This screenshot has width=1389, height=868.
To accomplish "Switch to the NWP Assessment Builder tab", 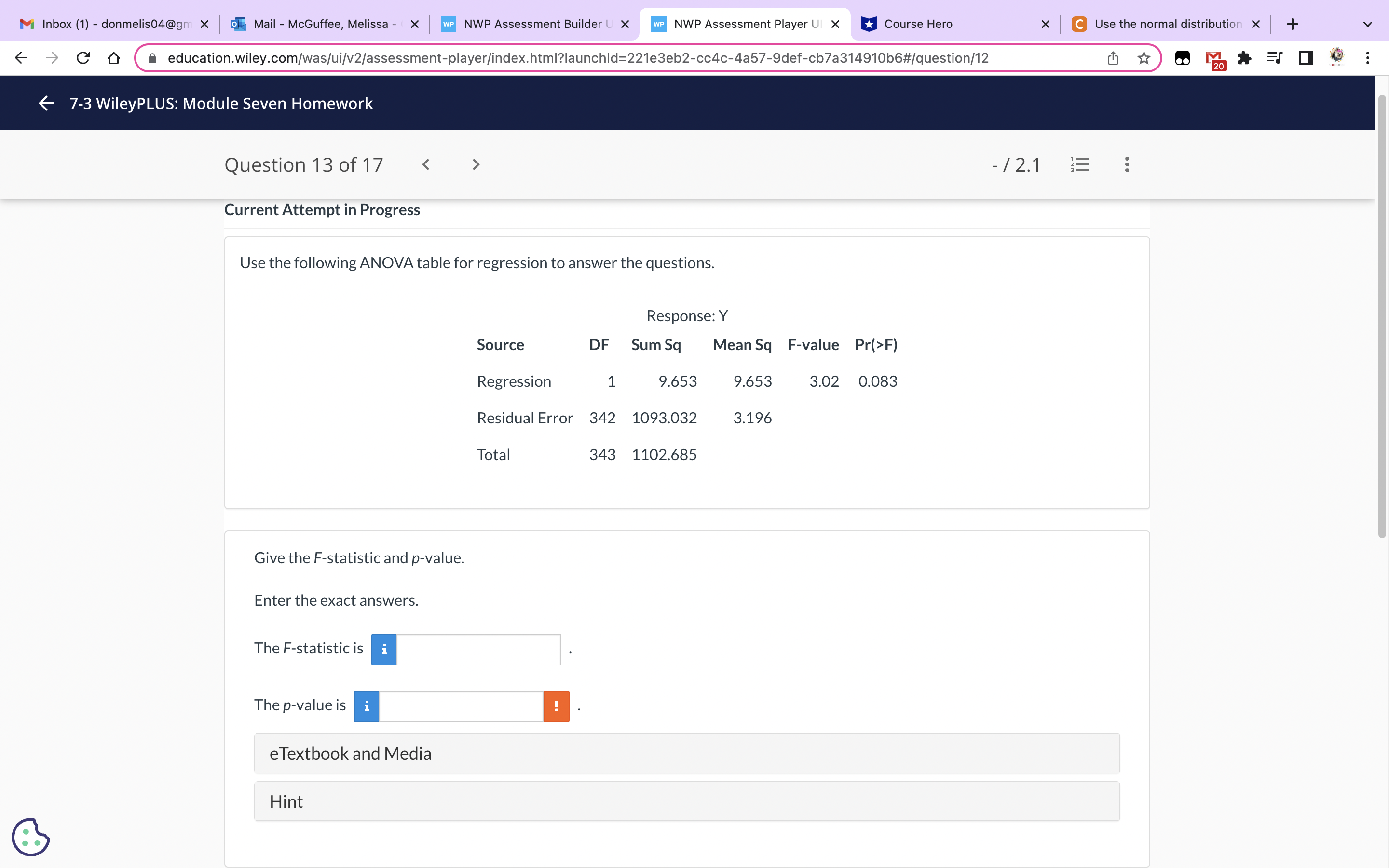I will coord(531,24).
